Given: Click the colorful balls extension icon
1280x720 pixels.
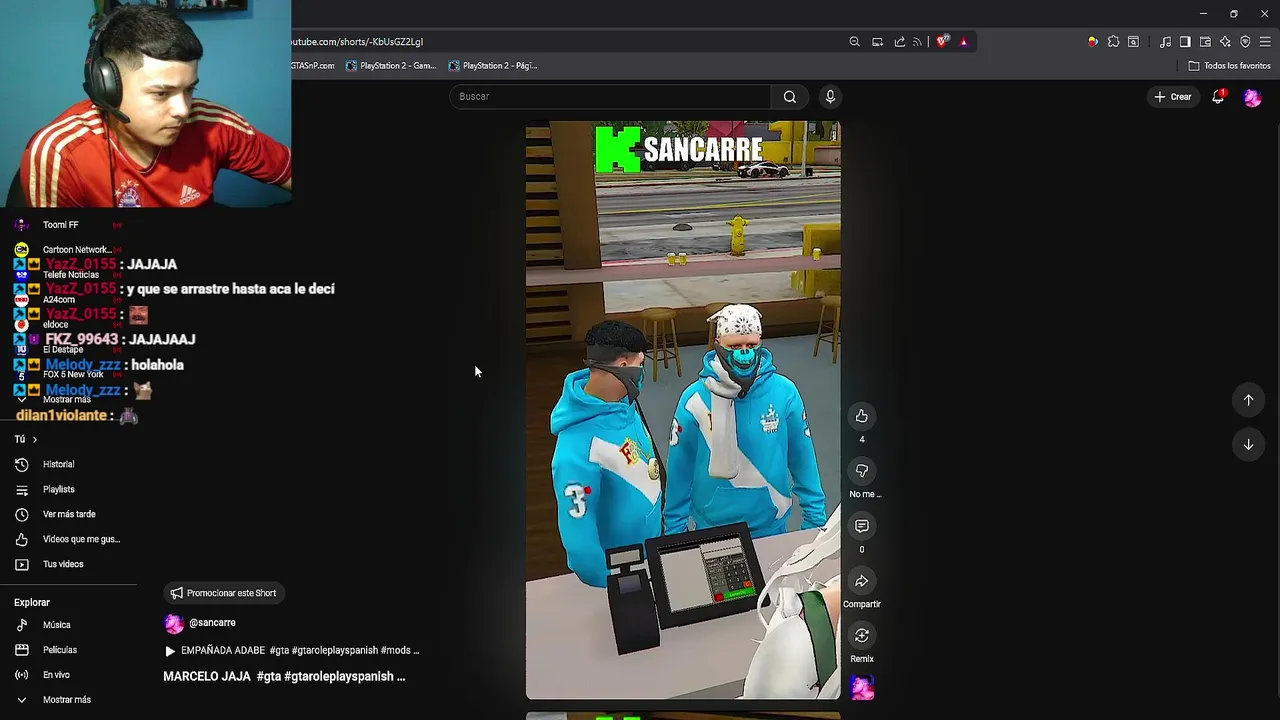Looking at the screenshot, I should pyautogui.click(x=1092, y=42).
